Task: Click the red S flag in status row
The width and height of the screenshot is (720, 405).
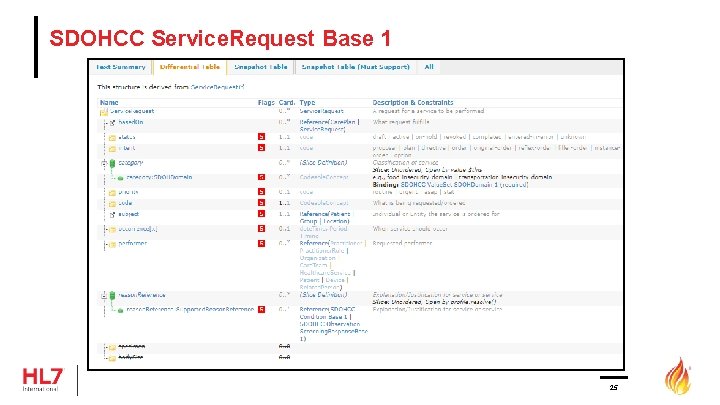Action: pos(261,137)
